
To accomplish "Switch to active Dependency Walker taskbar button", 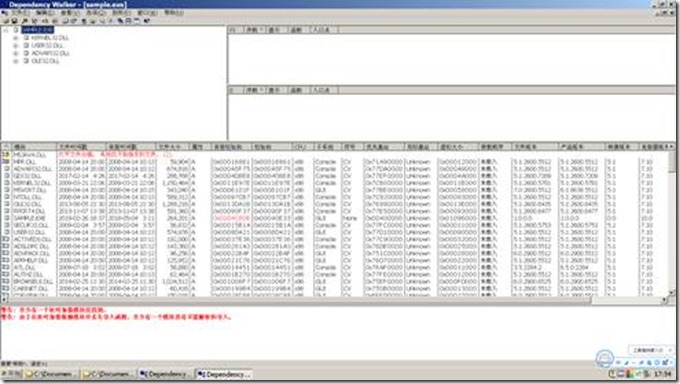I will pos(224,374).
